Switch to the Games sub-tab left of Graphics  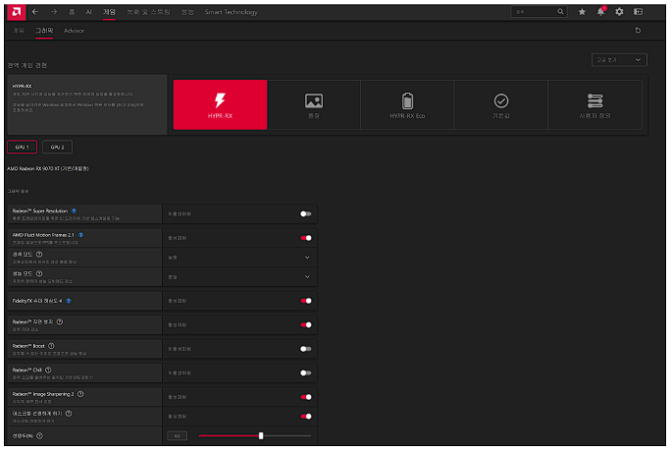coord(18,31)
